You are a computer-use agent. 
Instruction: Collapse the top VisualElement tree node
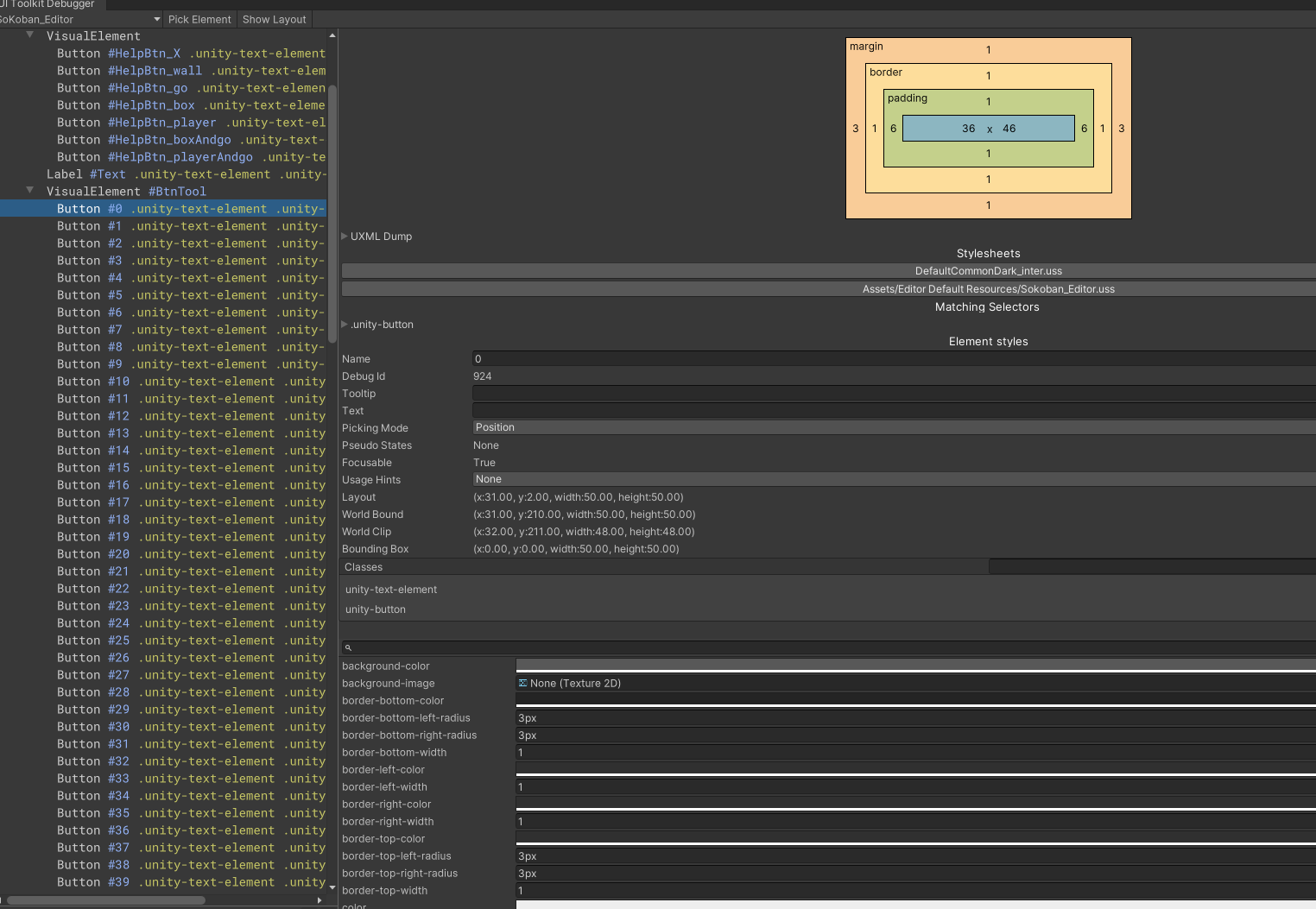click(30, 35)
